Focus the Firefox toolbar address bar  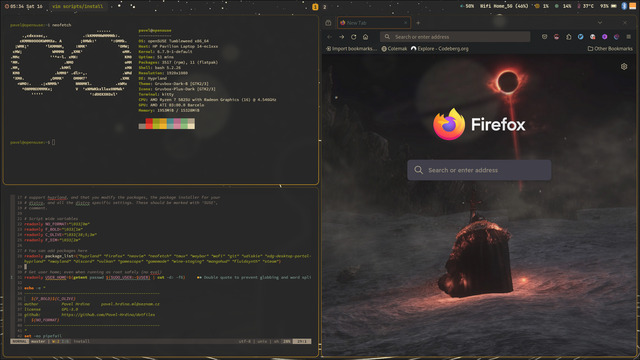455,37
